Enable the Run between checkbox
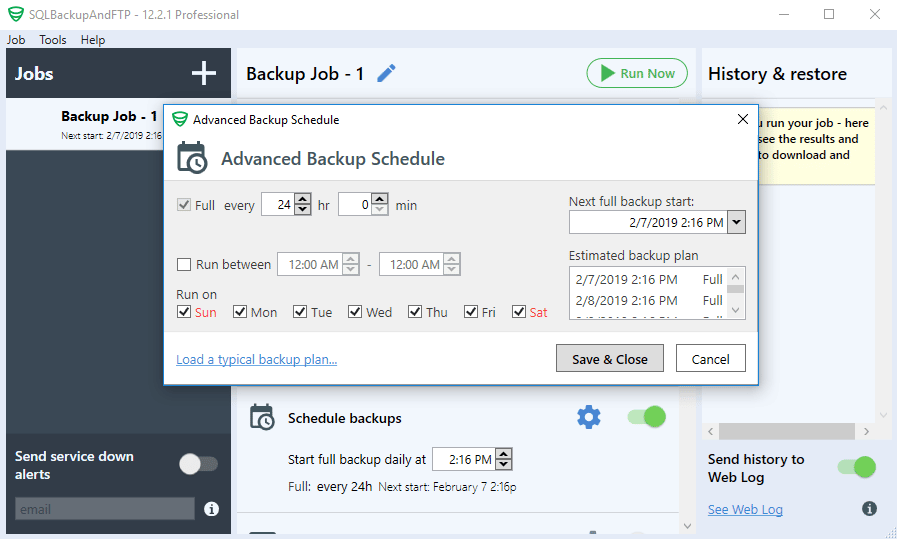The height and width of the screenshot is (539, 897). coord(184,264)
